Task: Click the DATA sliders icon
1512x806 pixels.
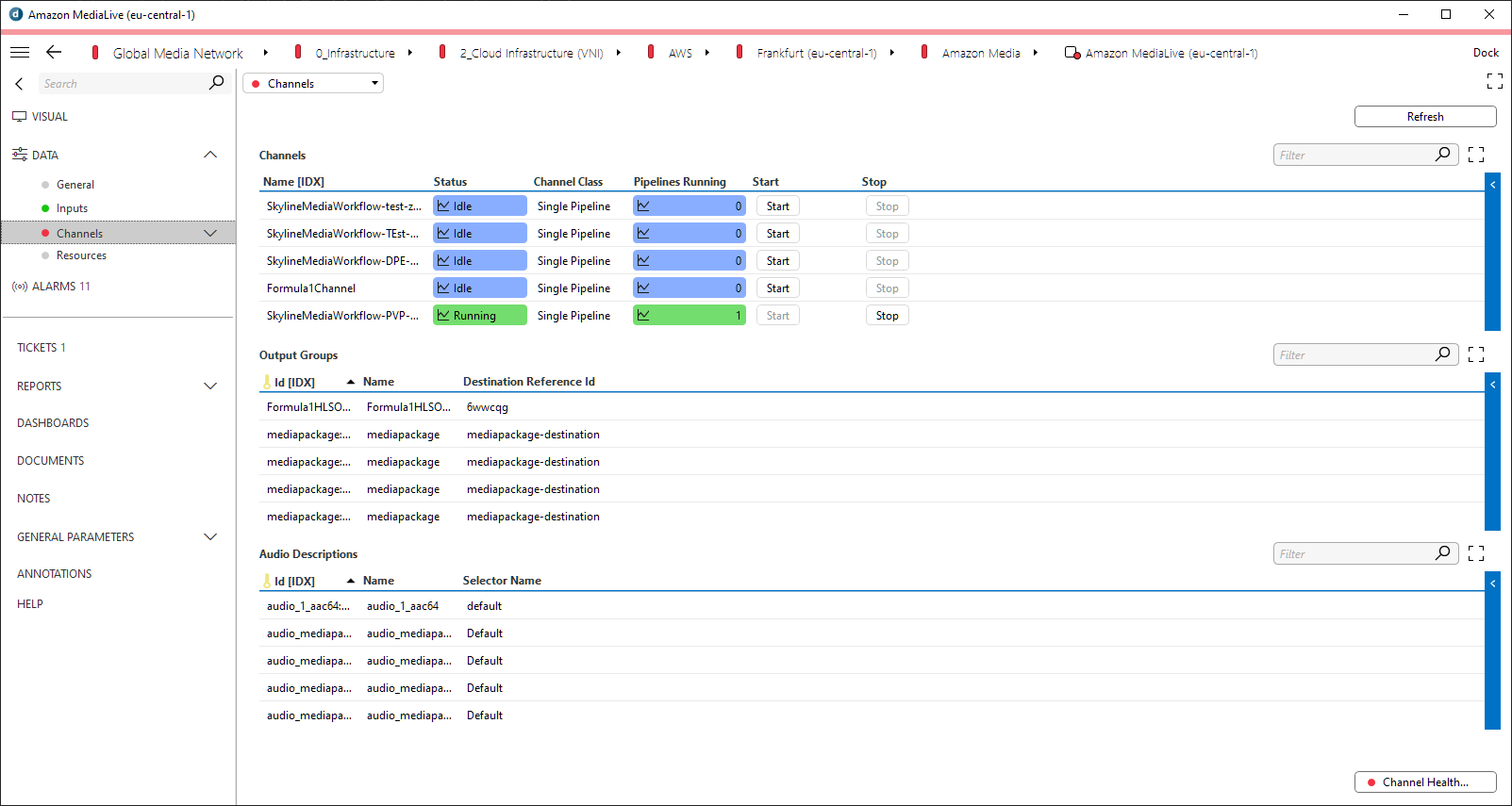Action: pos(20,155)
